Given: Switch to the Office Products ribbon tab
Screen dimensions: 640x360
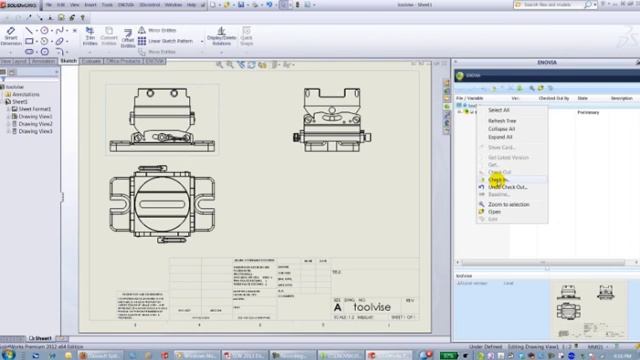Looking at the screenshot, I should tap(123, 61).
